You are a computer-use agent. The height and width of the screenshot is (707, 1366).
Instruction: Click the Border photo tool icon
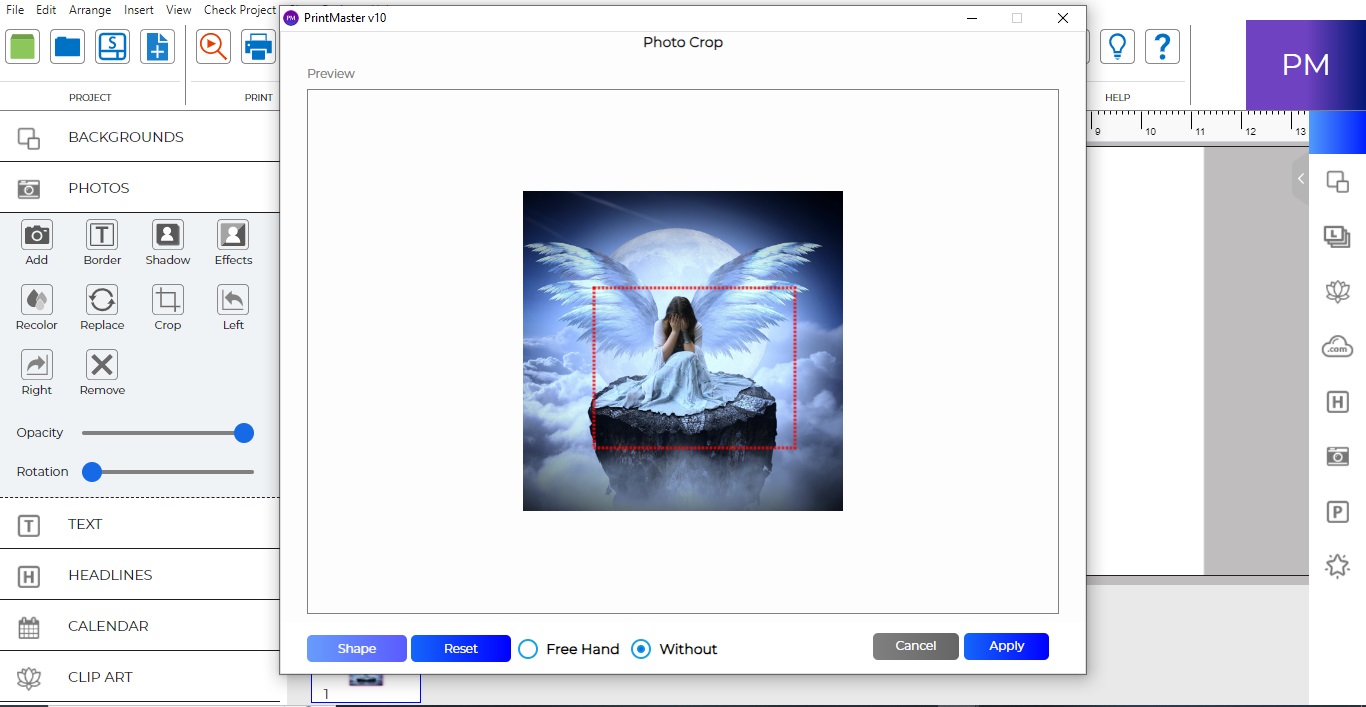[102, 235]
